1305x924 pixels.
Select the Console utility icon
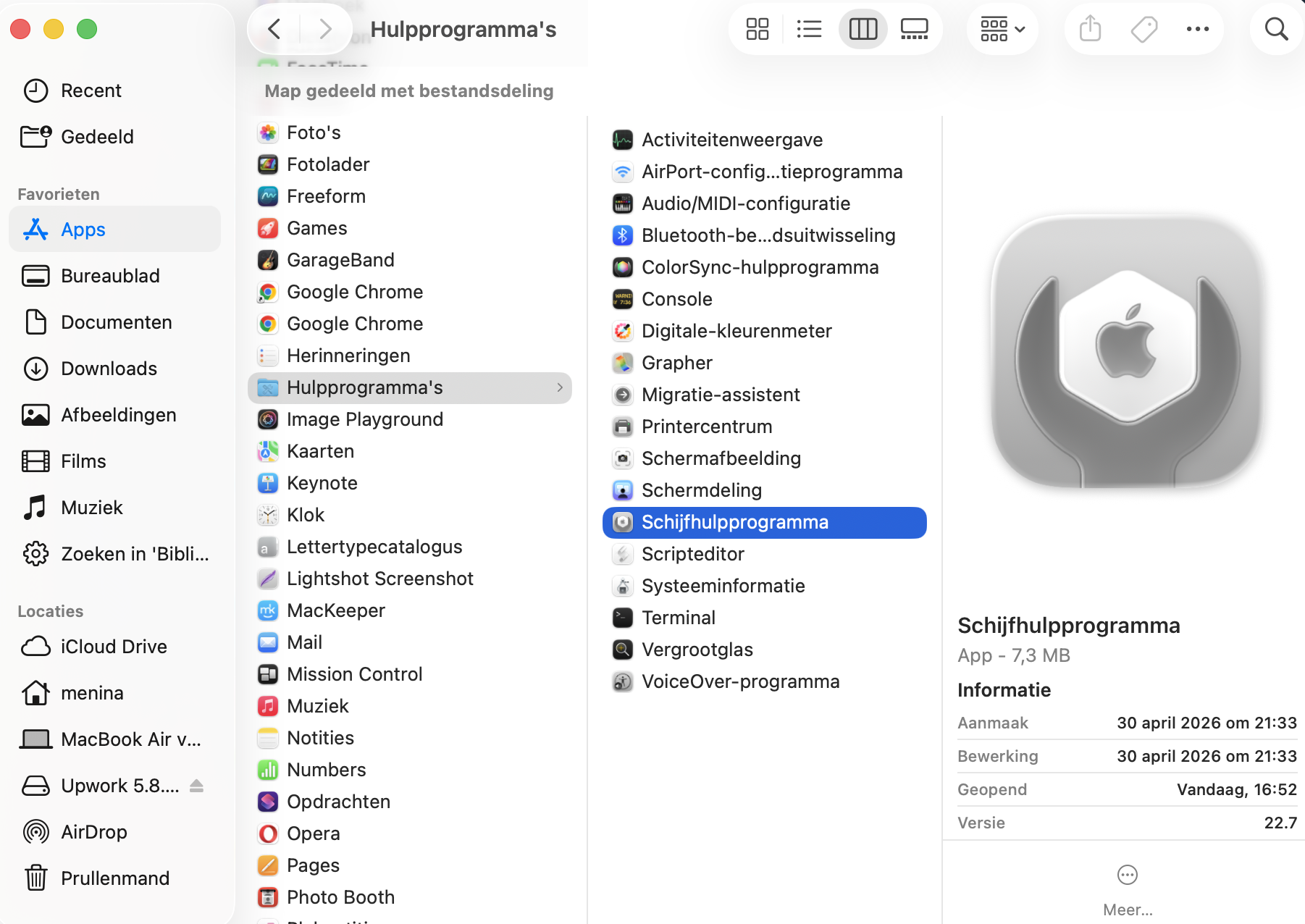[623, 299]
